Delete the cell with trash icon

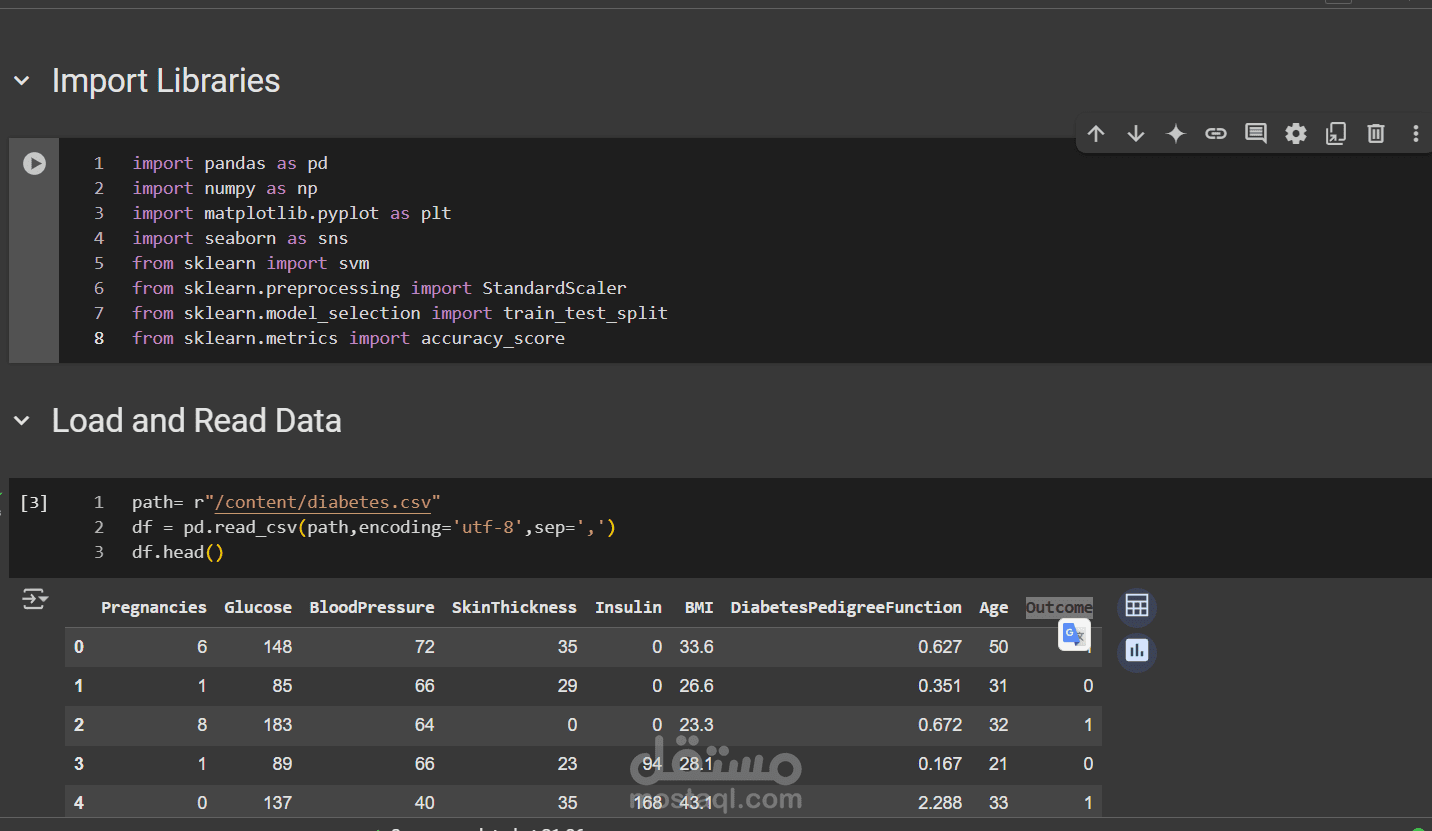[1376, 134]
